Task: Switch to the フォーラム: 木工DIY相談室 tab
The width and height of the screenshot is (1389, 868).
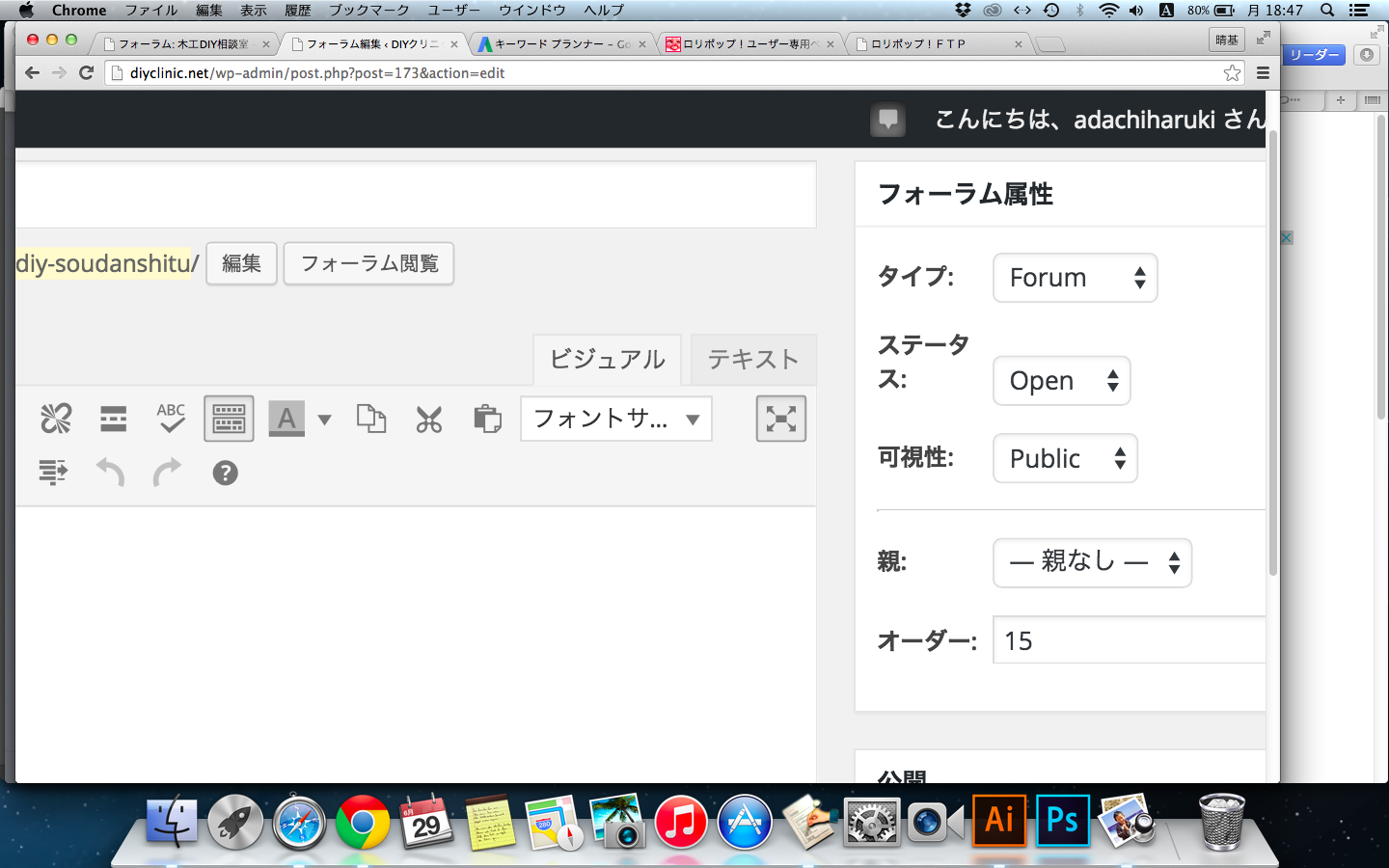Action: (x=183, y=43)
